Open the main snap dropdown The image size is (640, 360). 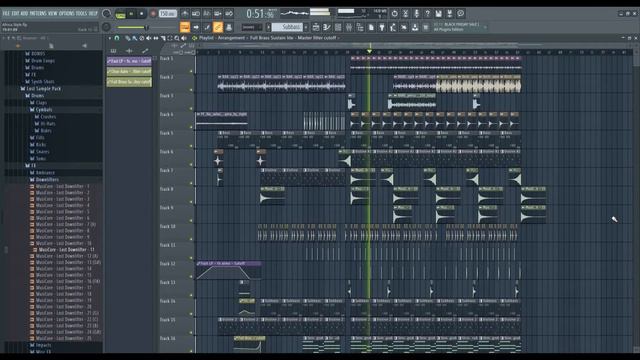[251, 27]
